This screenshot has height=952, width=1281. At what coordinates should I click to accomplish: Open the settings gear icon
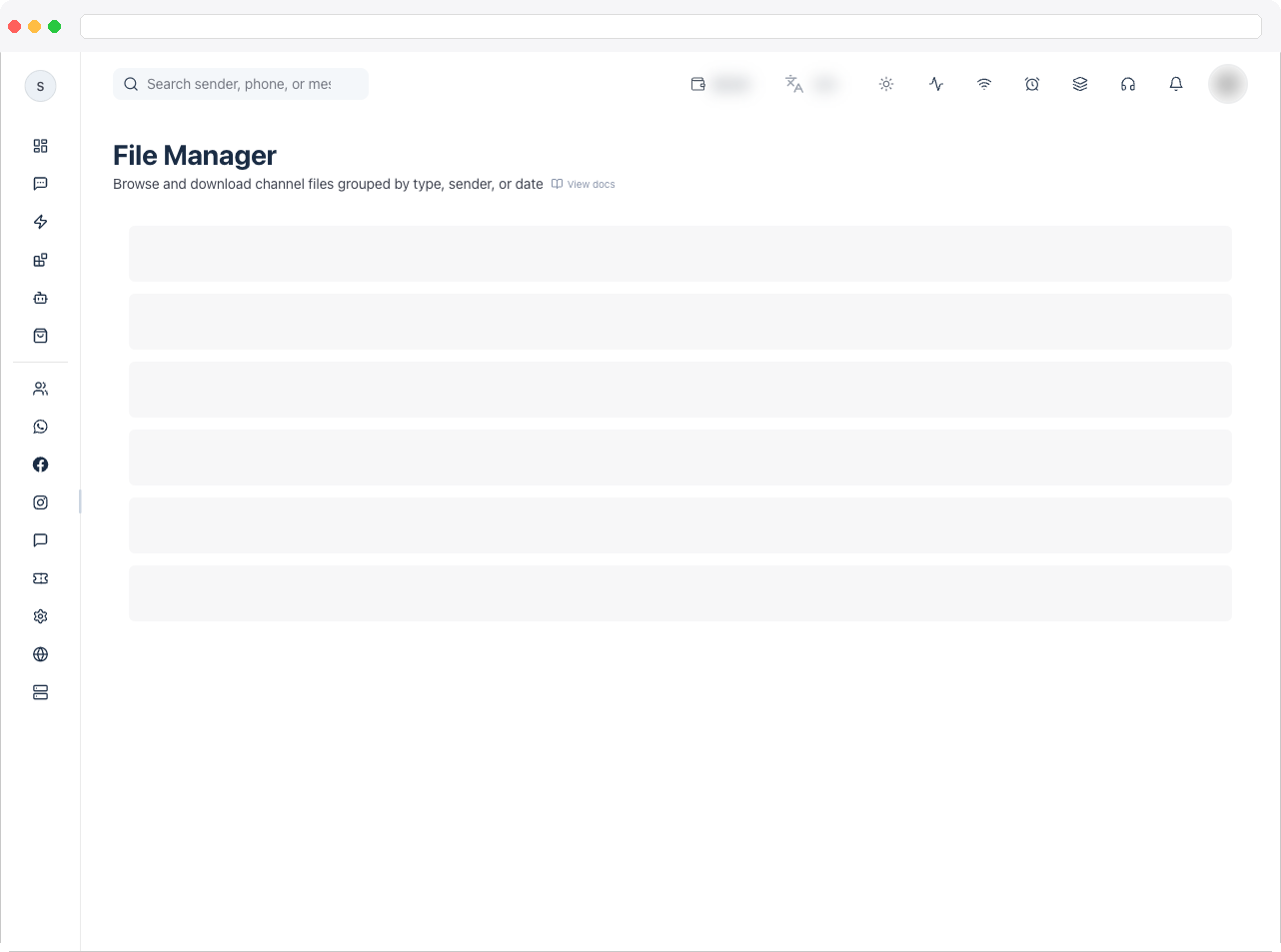(x=40, y=616)
